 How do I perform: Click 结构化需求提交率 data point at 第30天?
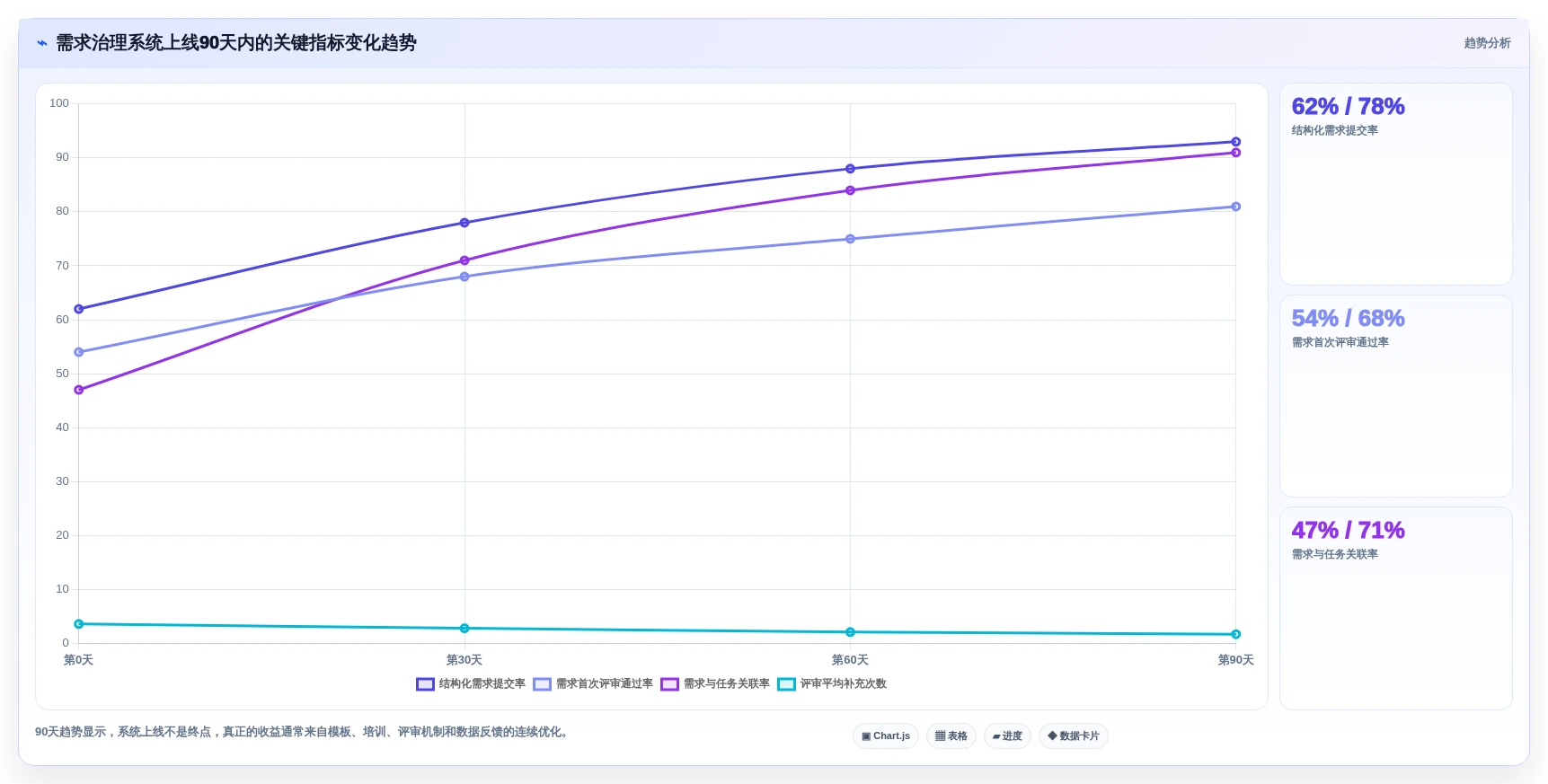click(464, 223)
